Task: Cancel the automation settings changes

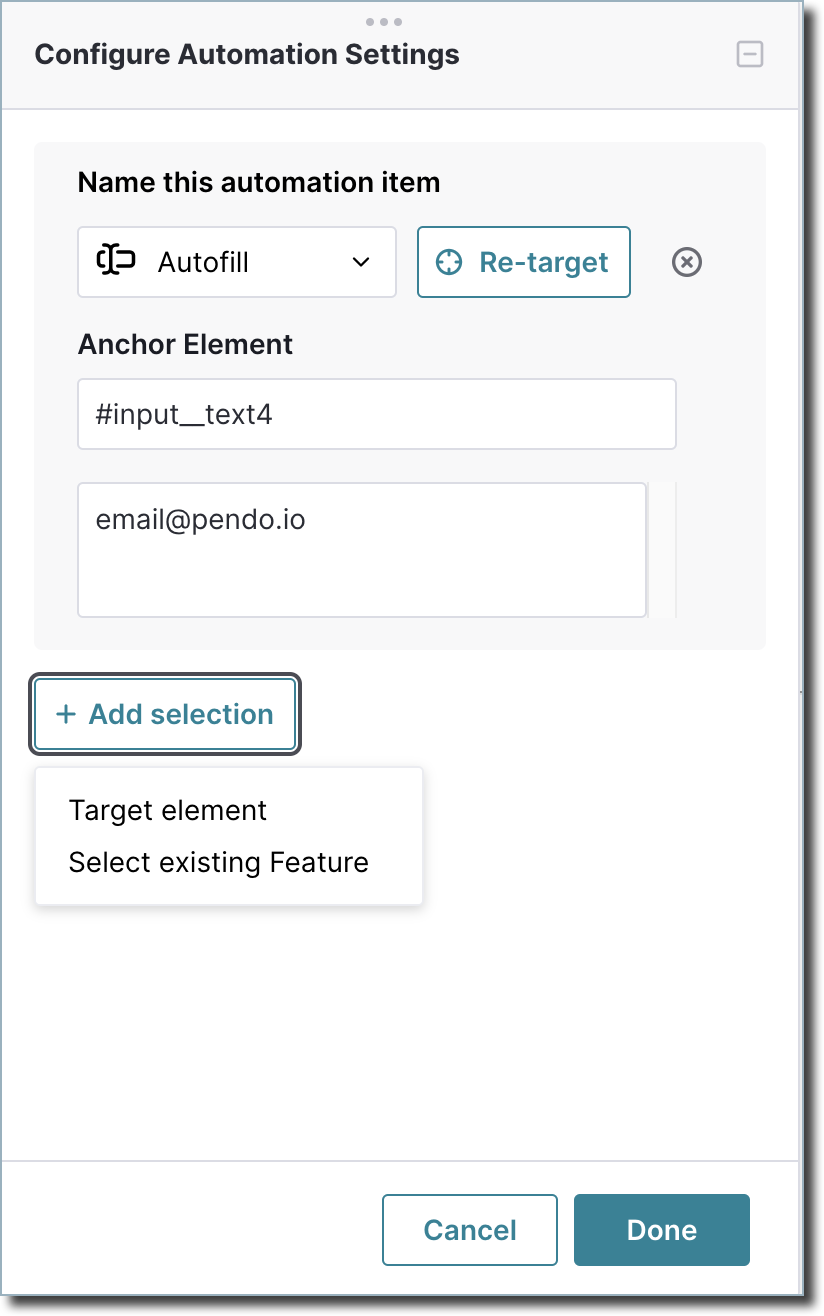Action: (470, 1230)
